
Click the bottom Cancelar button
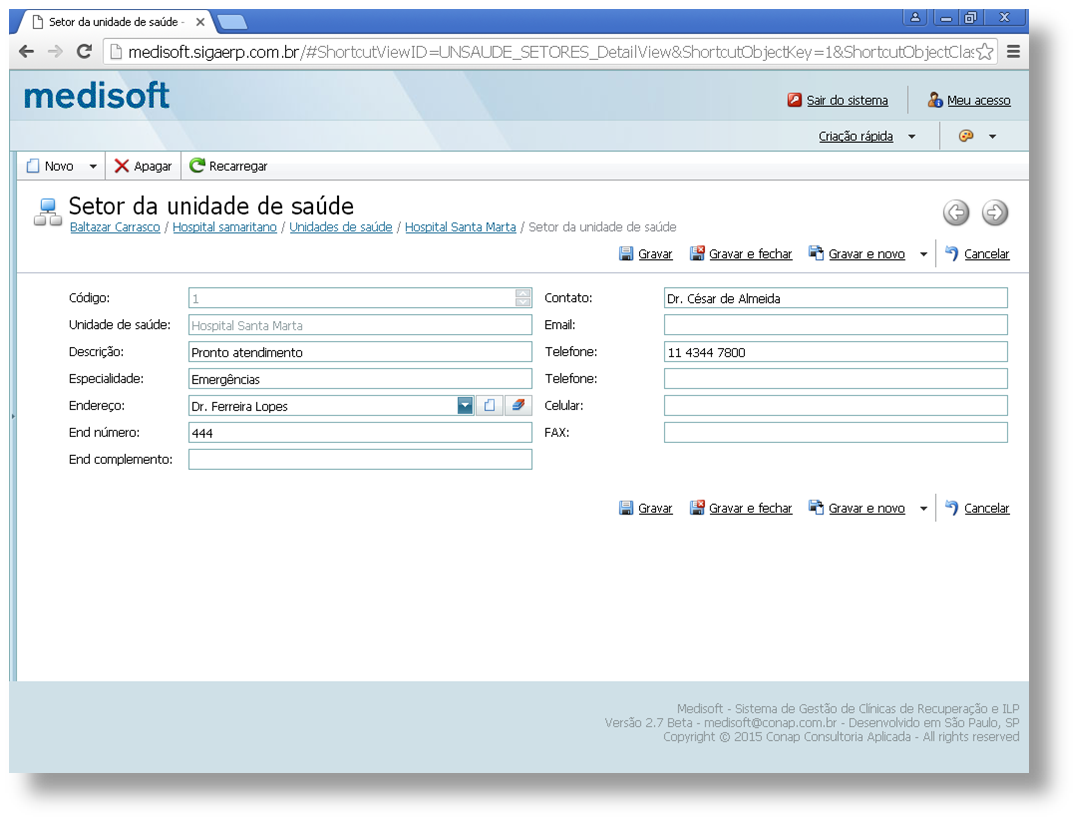[977, 508]
